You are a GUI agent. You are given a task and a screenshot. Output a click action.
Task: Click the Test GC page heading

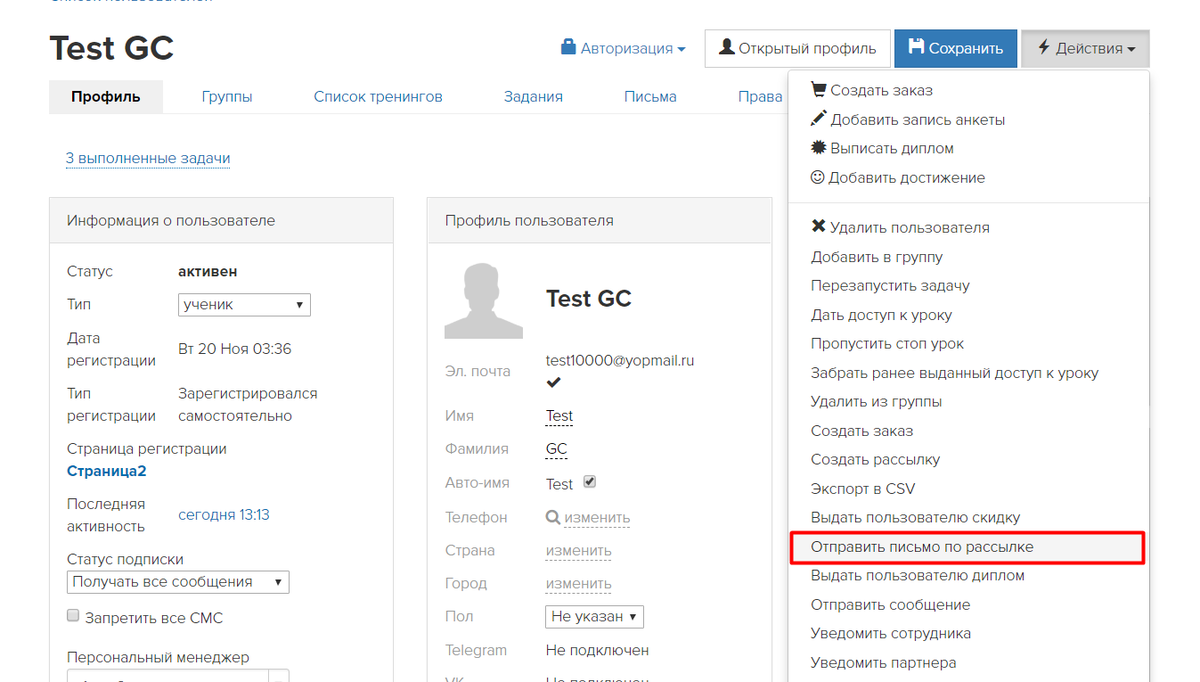coord(111,48)
